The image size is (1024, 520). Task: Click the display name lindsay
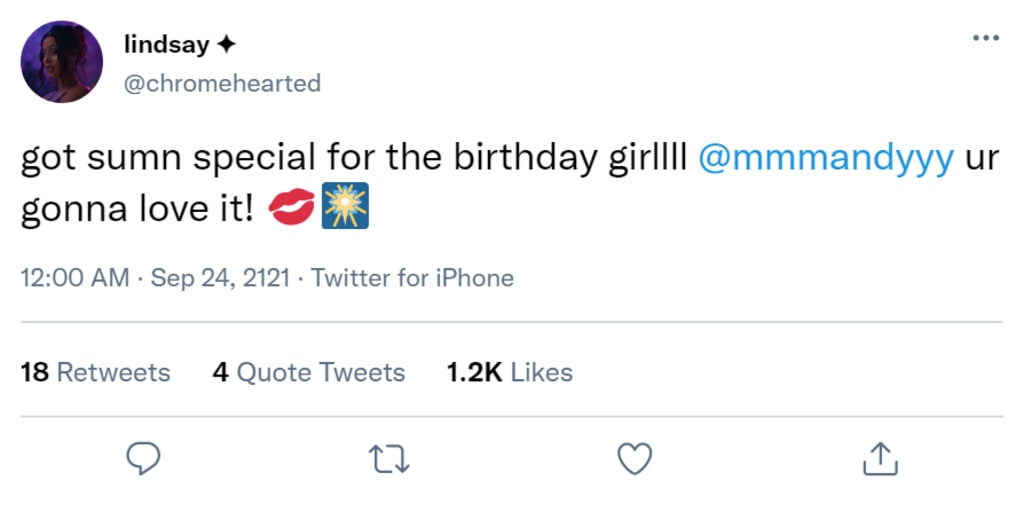pyautogui.click(x=167, y=45)
